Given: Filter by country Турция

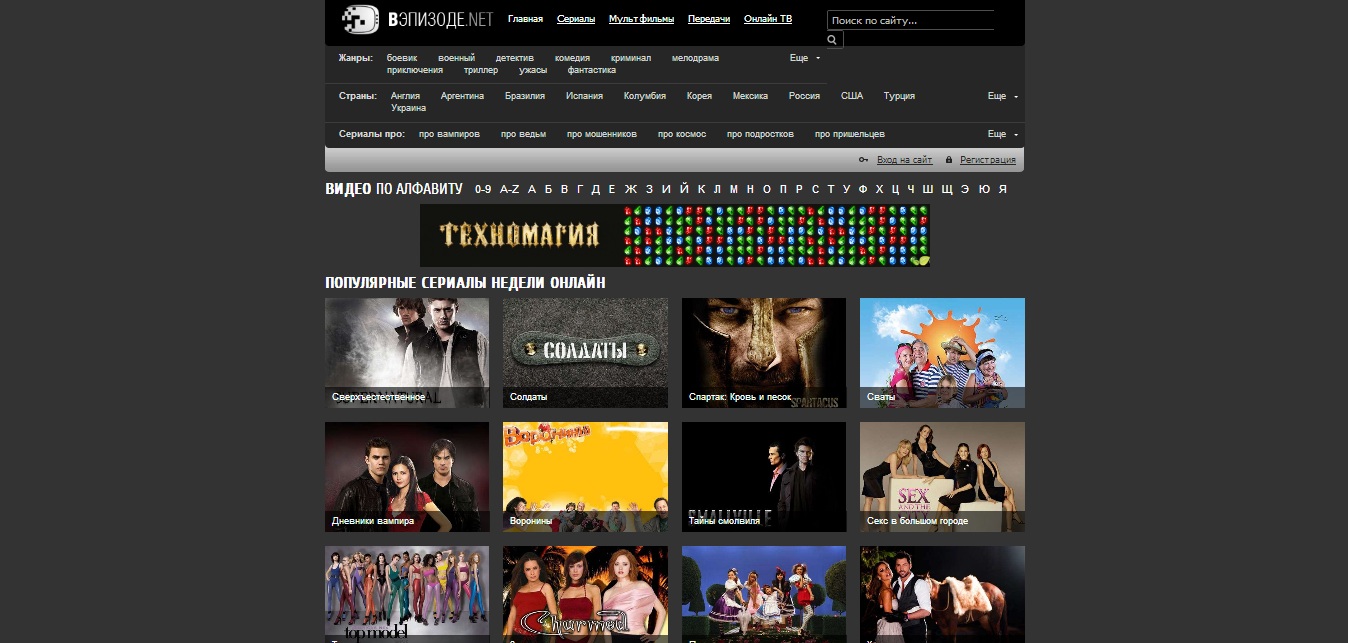Looking at the screenshot, I should [899, 96].
